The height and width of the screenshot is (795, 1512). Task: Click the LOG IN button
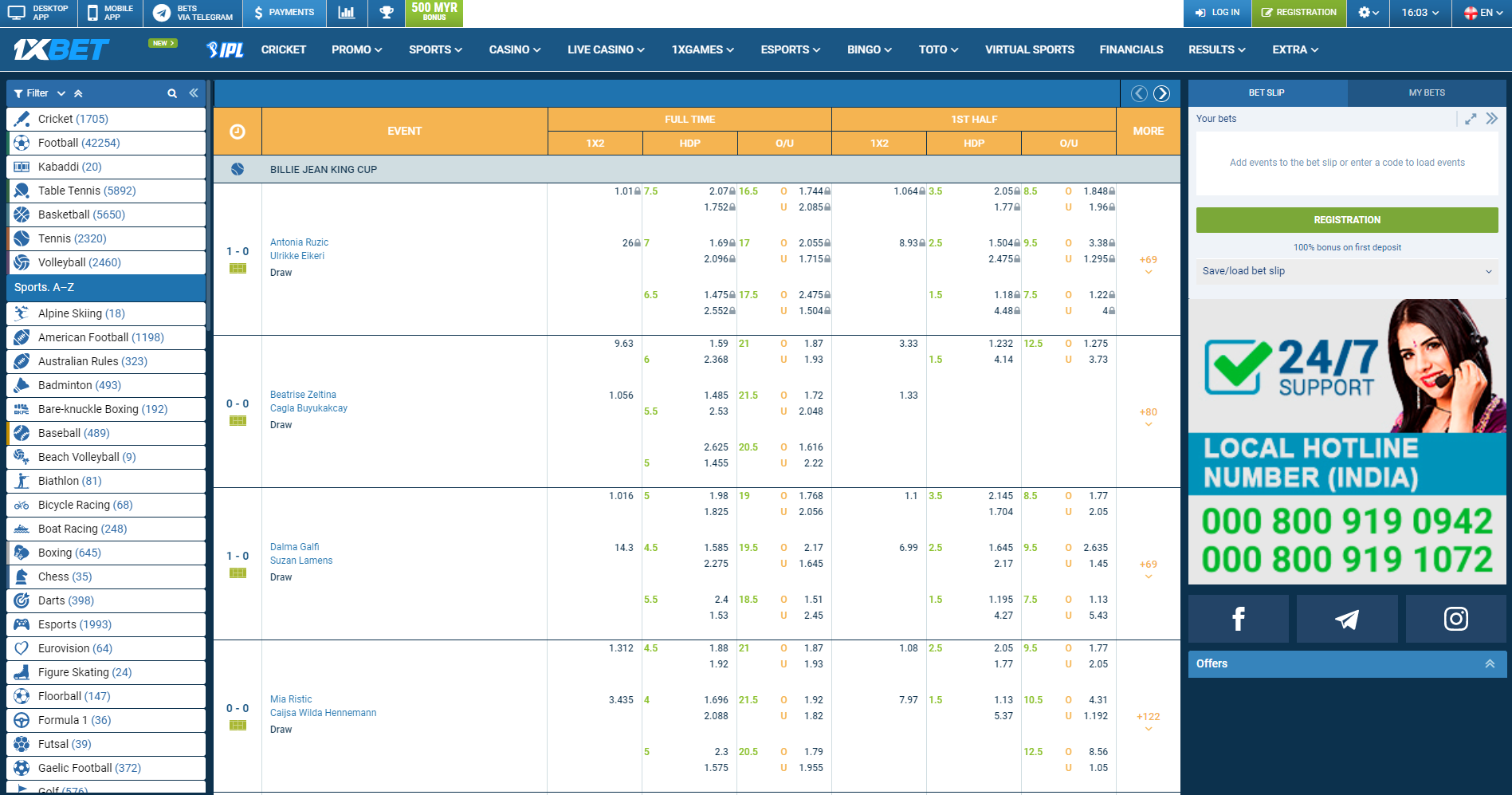pos(1217,13)
